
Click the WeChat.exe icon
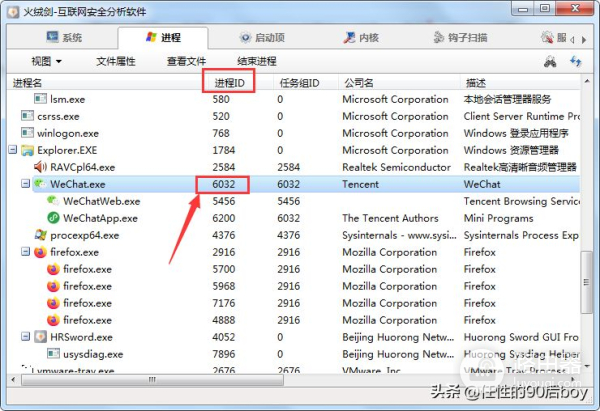[40, 184]
